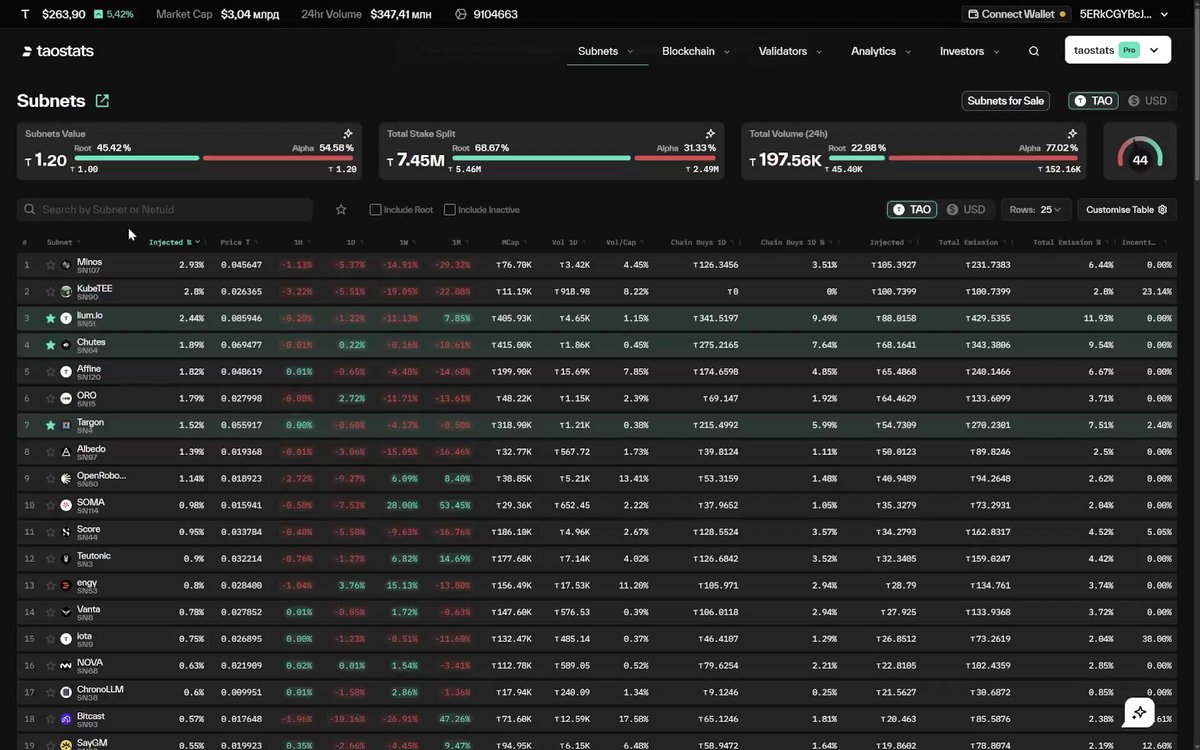Expand the taostats Pro account dropdown
The width and height of the screenshot is (1200, 750).
[1118, 50]
